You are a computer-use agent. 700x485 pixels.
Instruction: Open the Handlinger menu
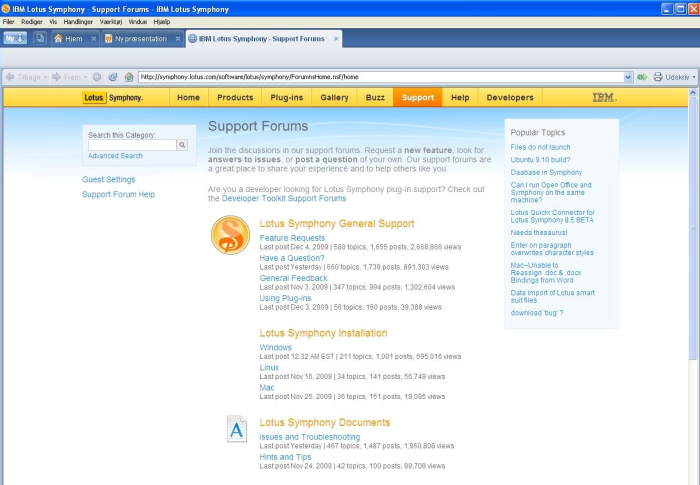tap(78, 21)
